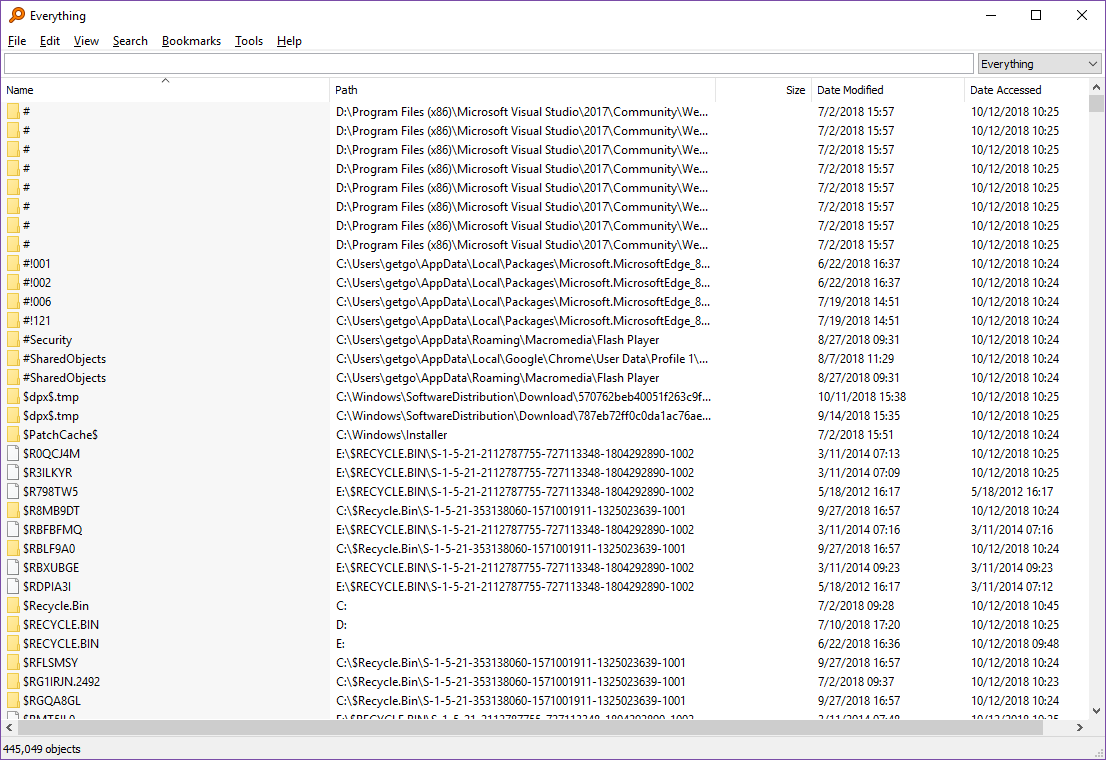This screenshot has width=1106, height=760.
Task: Maximize the Everything window
Action: [x=1036, y=15]
